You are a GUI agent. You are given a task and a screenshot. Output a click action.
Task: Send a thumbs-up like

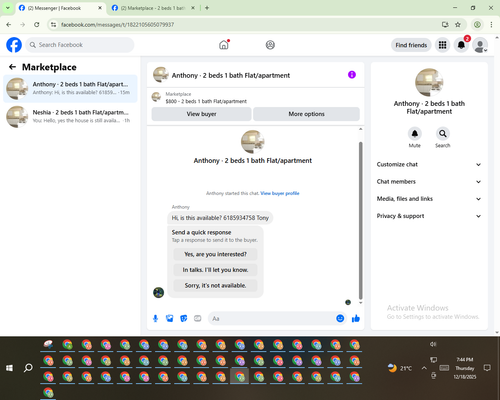356,319
